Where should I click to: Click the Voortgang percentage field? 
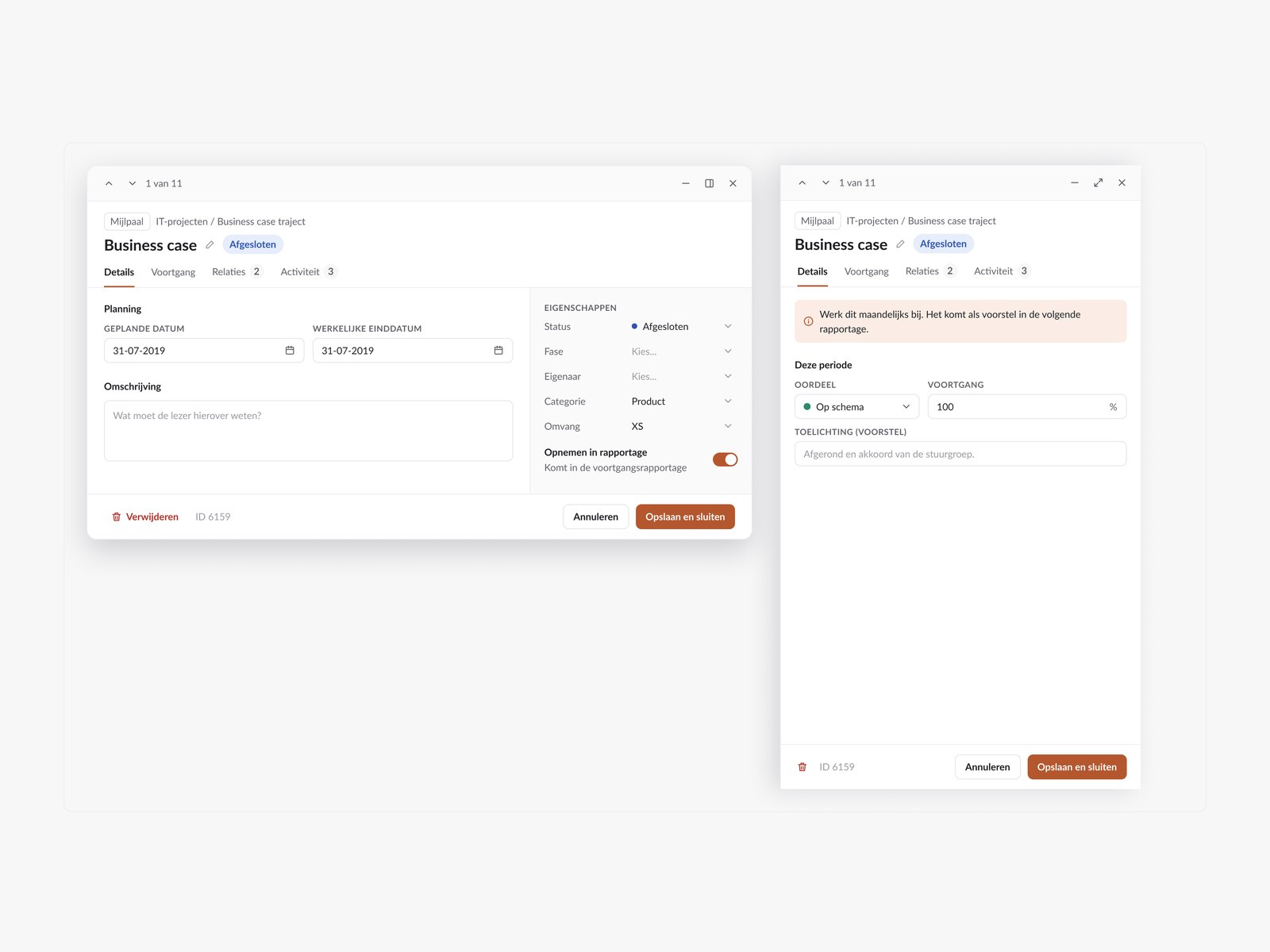coord(1027,407)
